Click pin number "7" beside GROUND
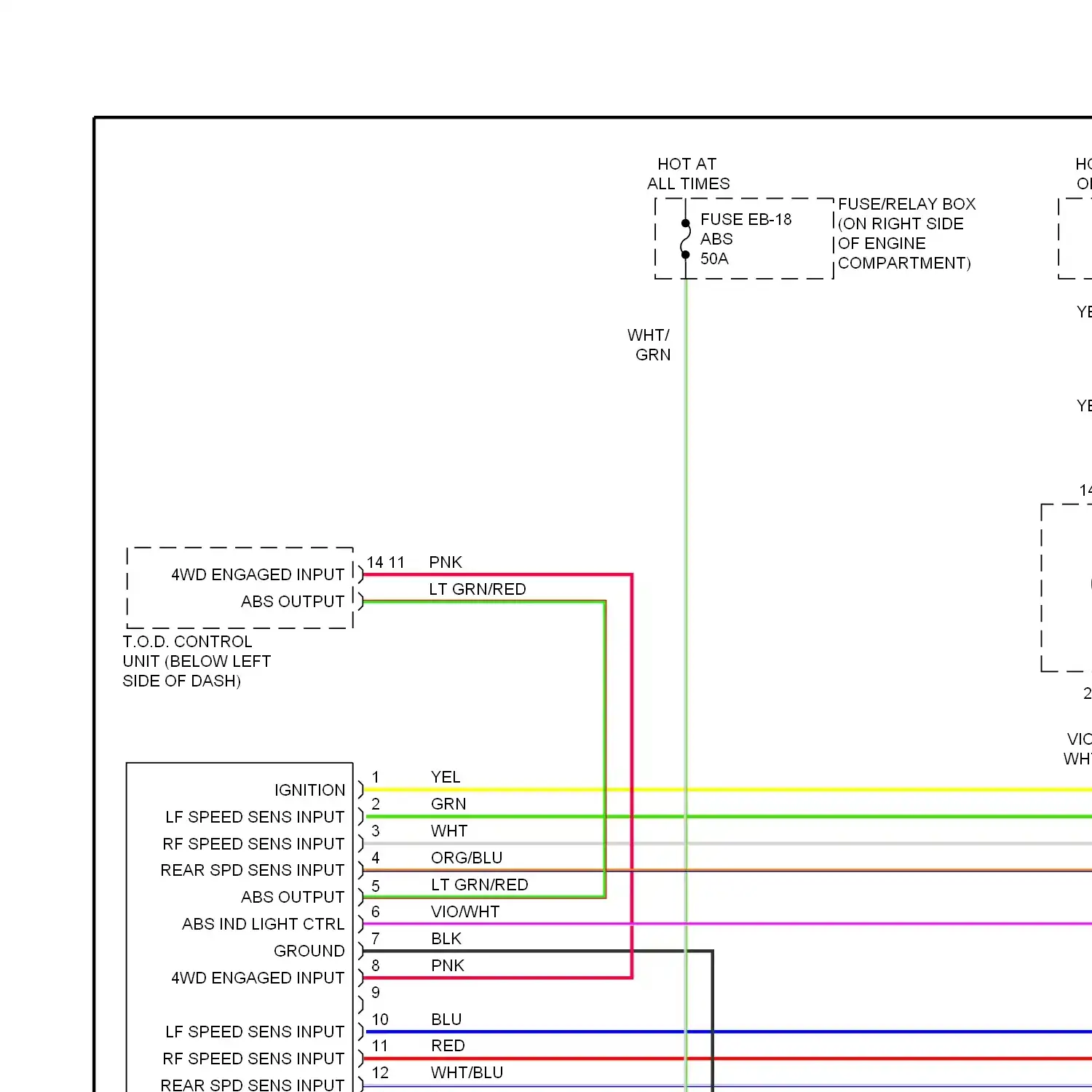Image resolution: width=1092 pixels, height=1092 pixels. tap(376, 938)
